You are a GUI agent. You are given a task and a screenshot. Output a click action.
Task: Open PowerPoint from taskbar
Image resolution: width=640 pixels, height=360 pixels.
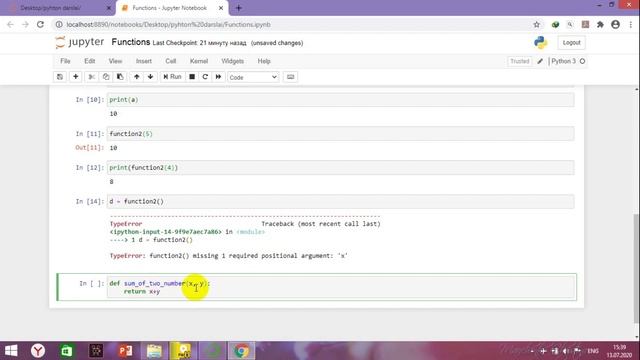click(125, 351)
